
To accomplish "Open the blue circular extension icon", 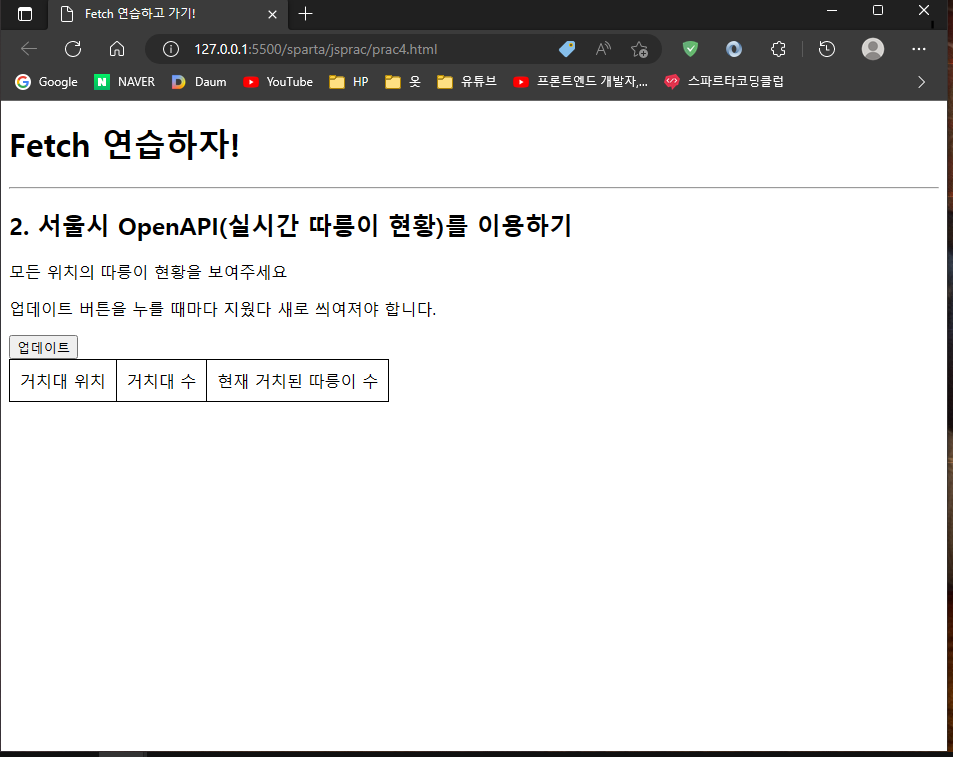I will point(734,49).
